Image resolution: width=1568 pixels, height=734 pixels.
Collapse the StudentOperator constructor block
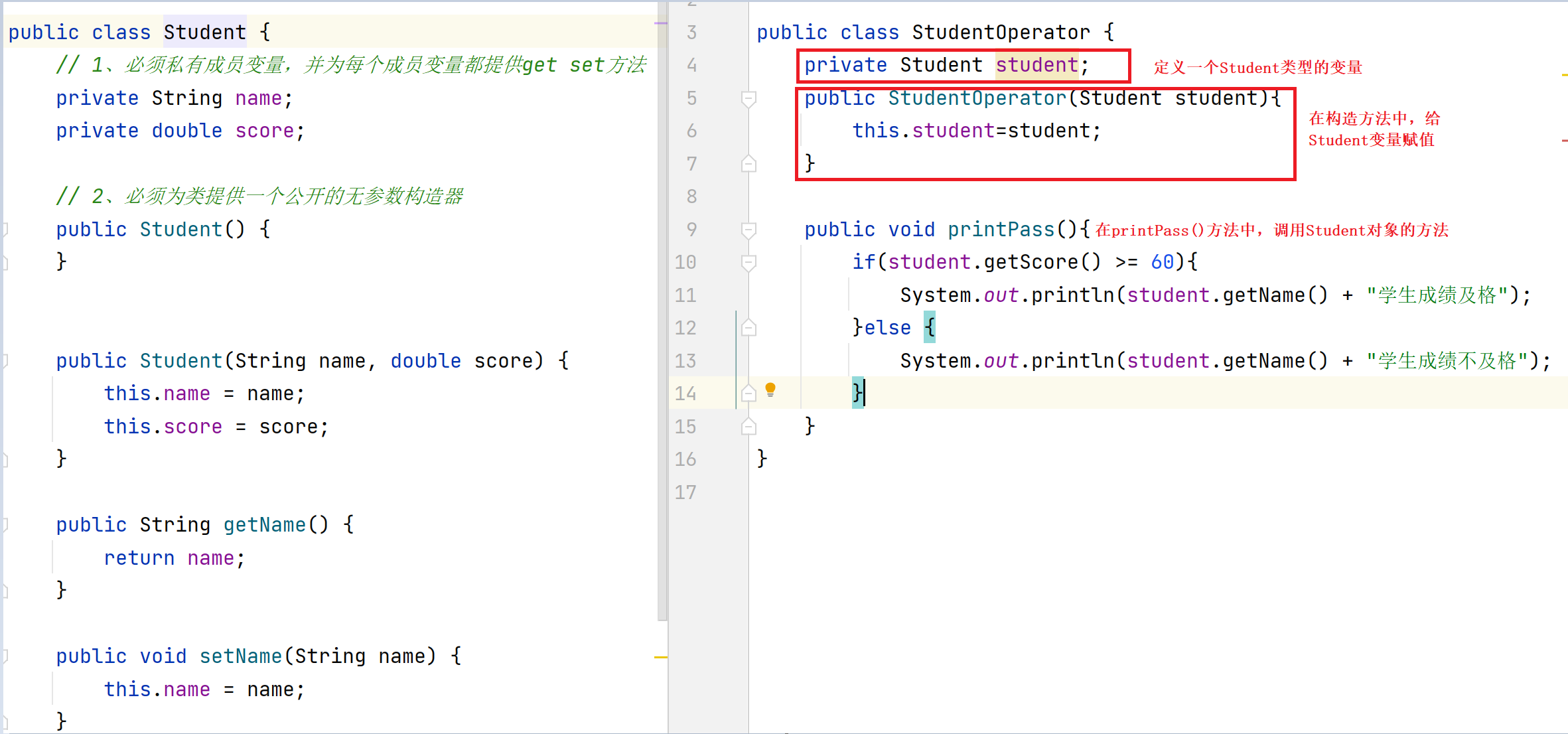click(x=748, y=97)
